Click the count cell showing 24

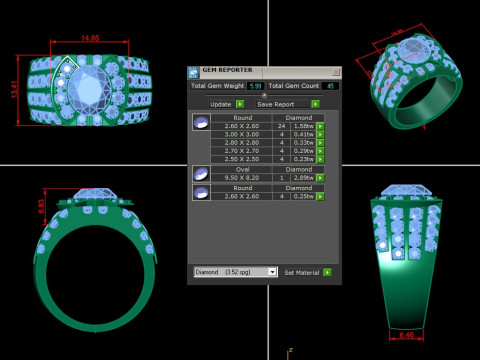click(282, 126)
